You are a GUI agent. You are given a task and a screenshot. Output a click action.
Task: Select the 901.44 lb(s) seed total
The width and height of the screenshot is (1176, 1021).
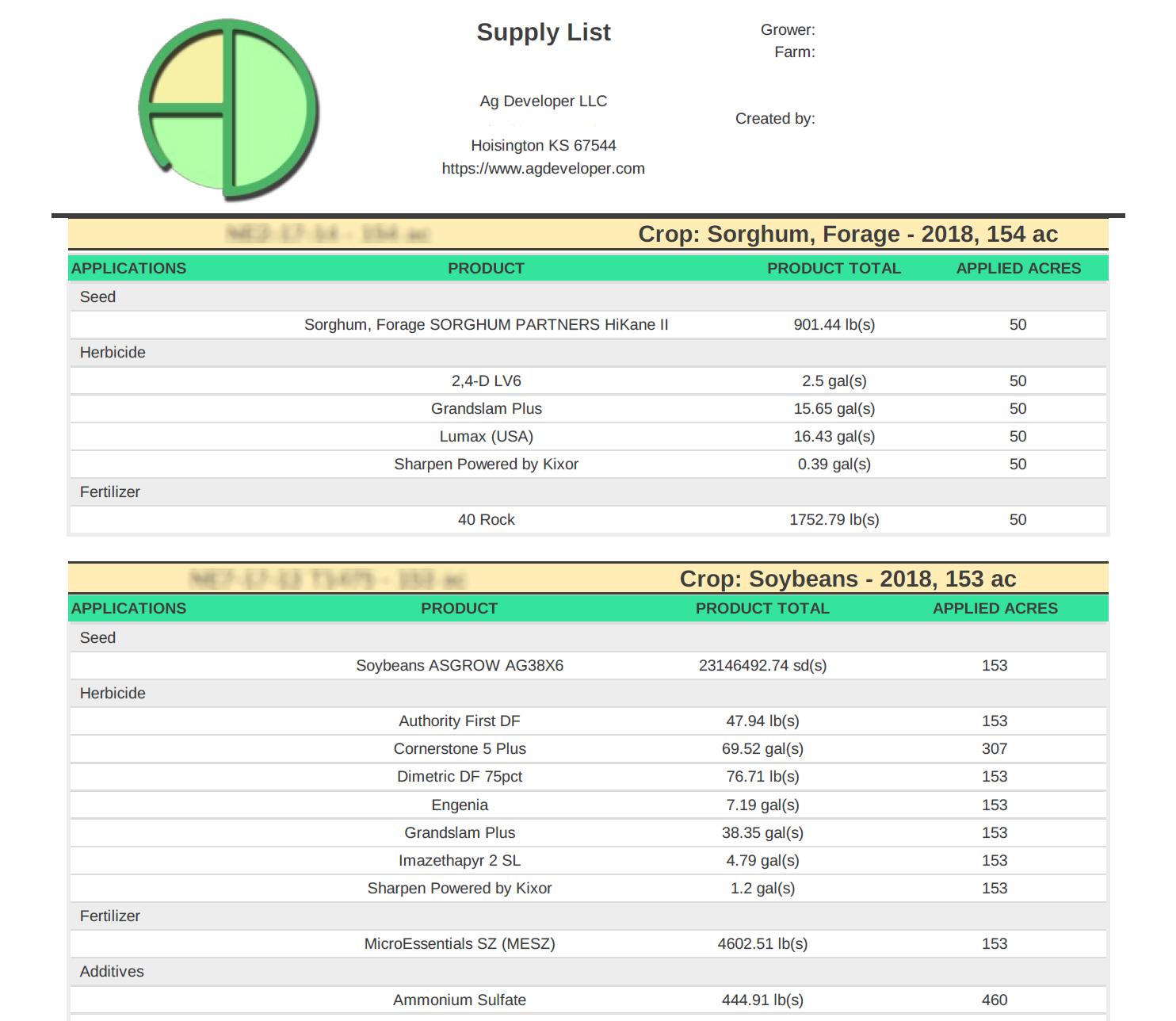coord(834,324)
